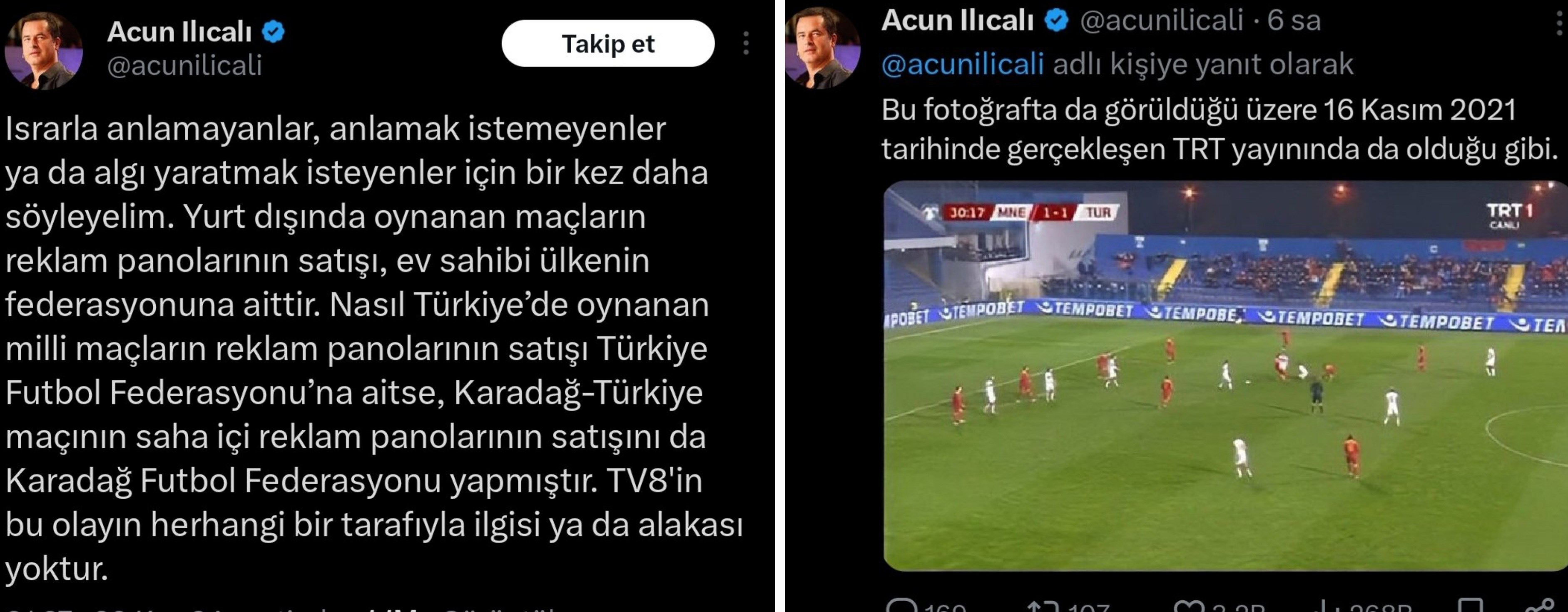Open the three-dot menu beside Takip et

pos(746,43)
